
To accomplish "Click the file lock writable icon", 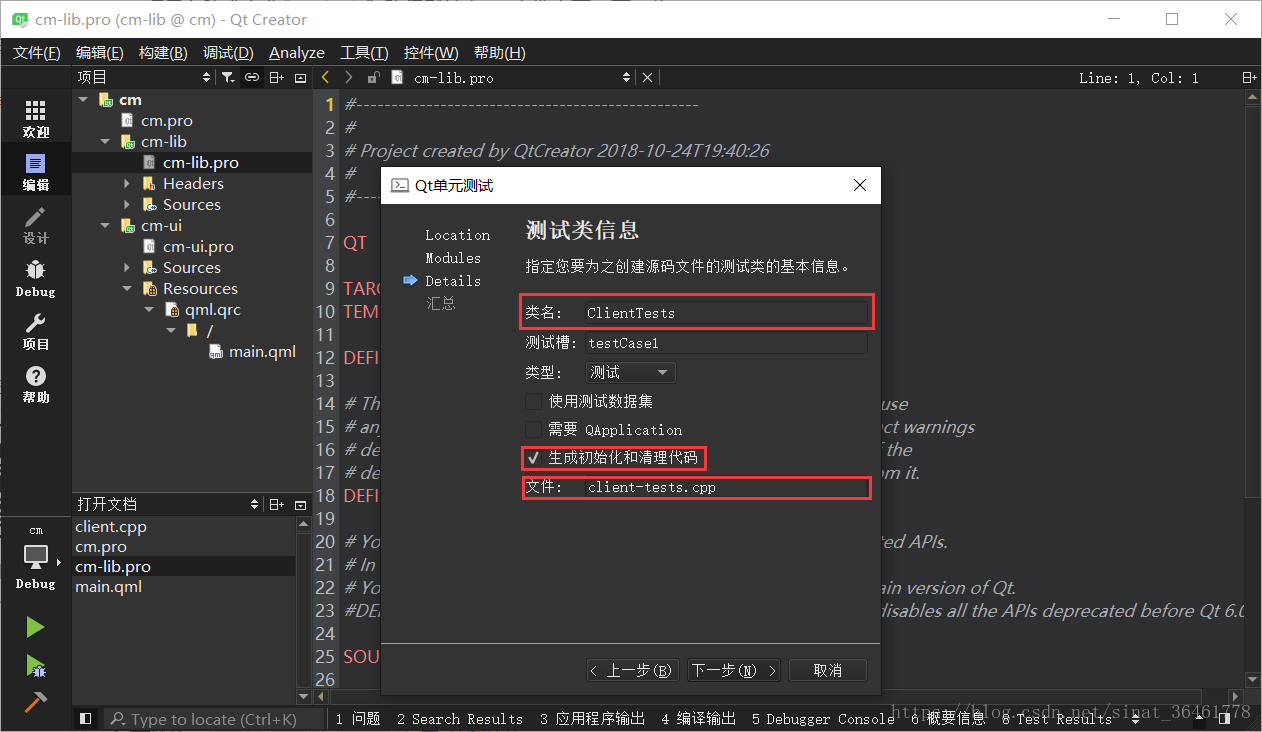I will click(373, 77).
